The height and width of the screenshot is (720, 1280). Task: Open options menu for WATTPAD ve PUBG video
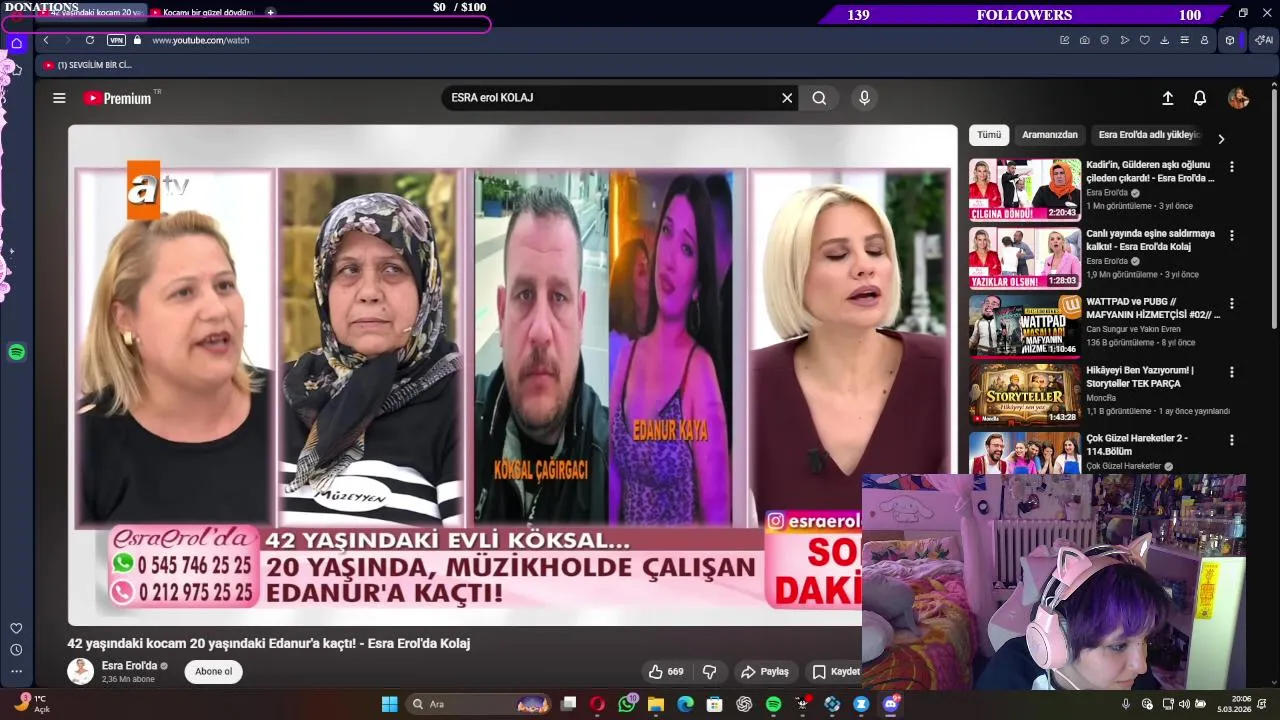pyautogui.click(x=1232, y=303)
